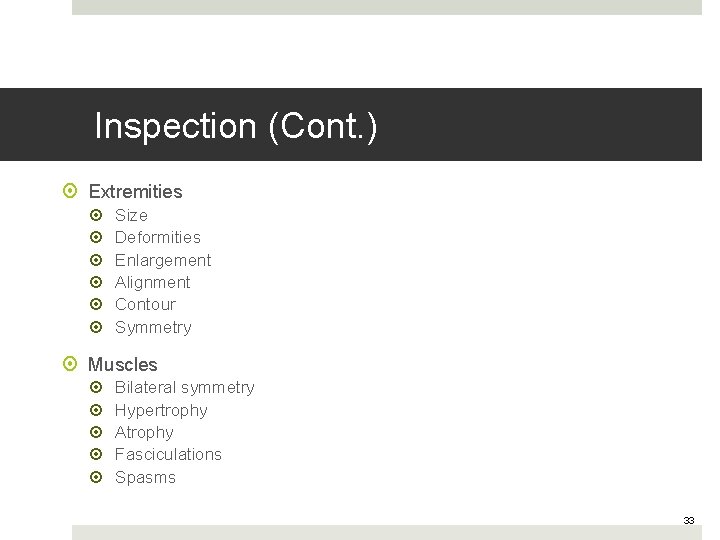This screenshot has height=540, width=720.
Task: Click the bullet marker before Hypertrophy
Action: point(96,410)
